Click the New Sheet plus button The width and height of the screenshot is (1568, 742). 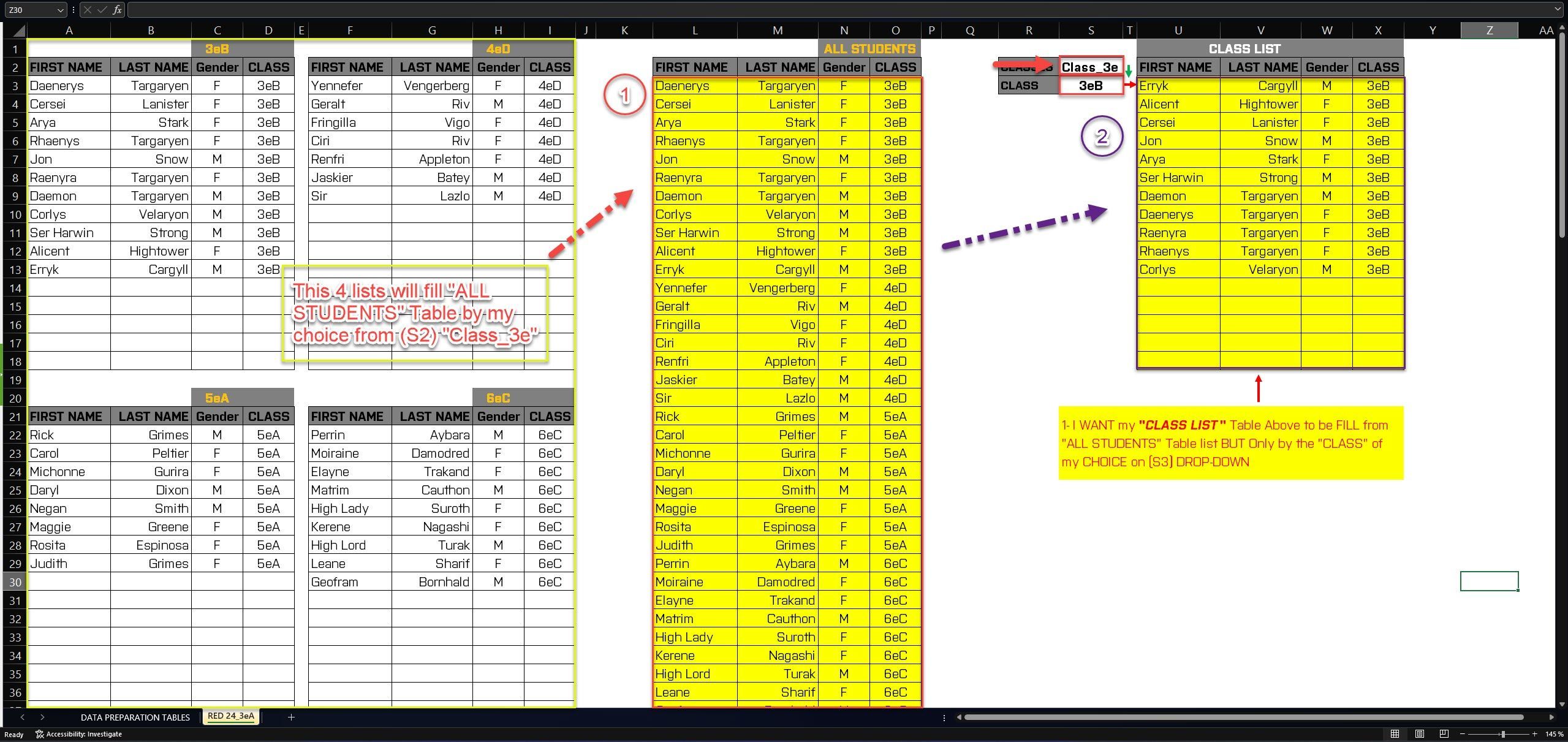(292, 717)
